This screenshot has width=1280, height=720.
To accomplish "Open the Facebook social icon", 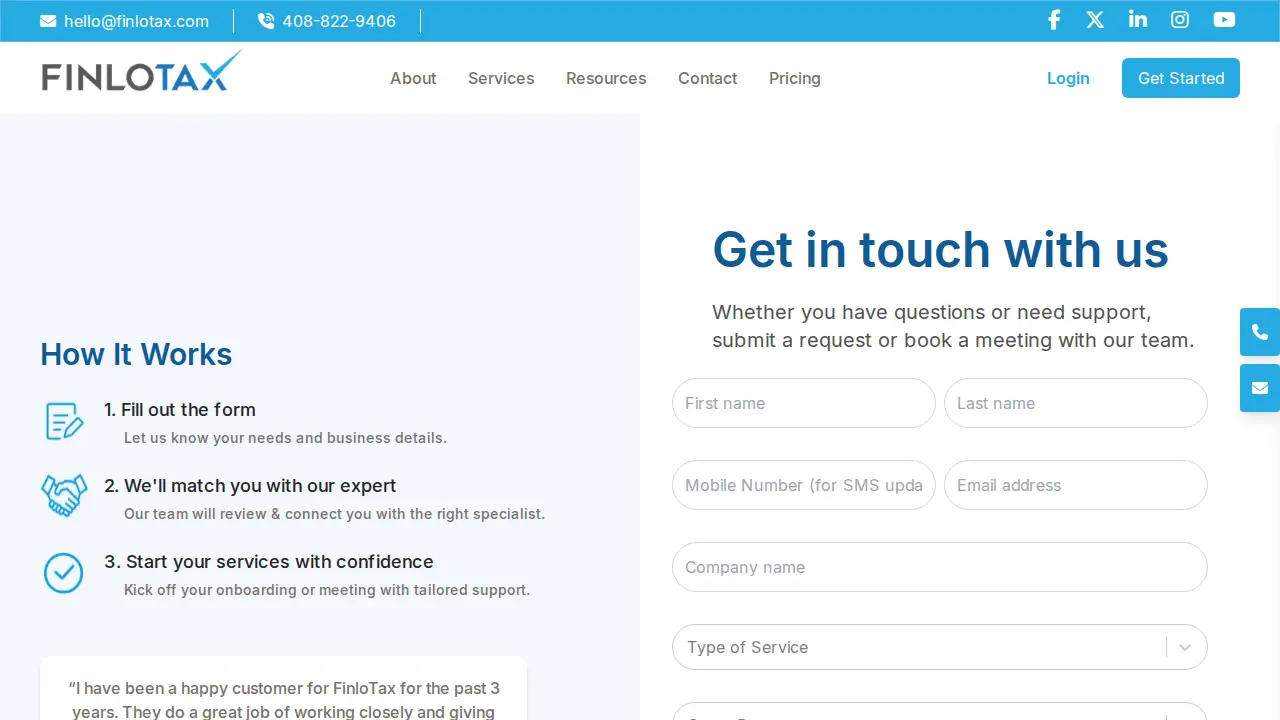I will tap(1054, 20).
